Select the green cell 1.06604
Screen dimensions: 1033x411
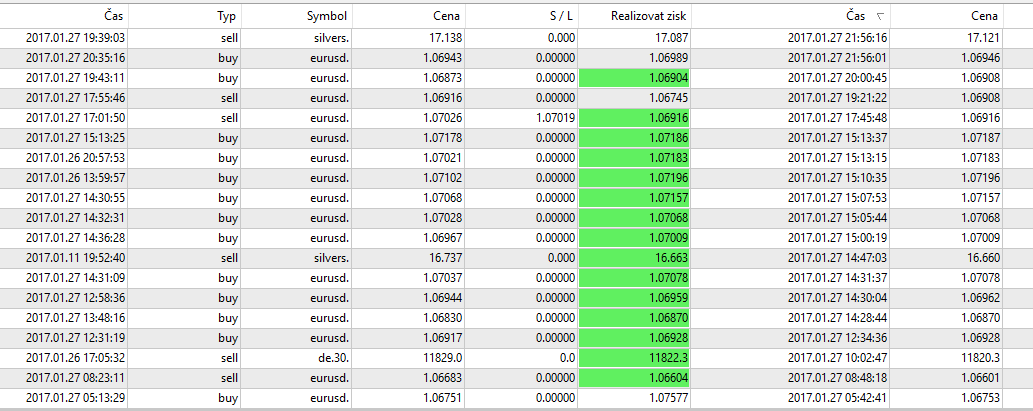click(634, 379)
